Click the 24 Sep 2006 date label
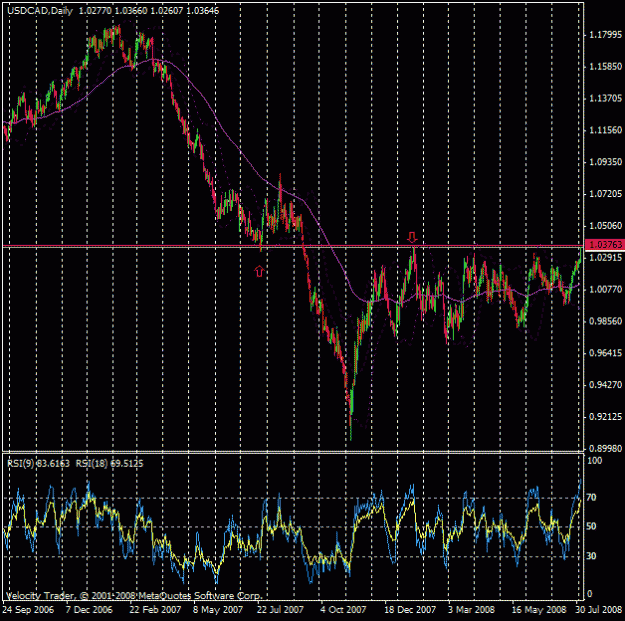This screenshot has height=621, width=625. [x=28, y=610]
